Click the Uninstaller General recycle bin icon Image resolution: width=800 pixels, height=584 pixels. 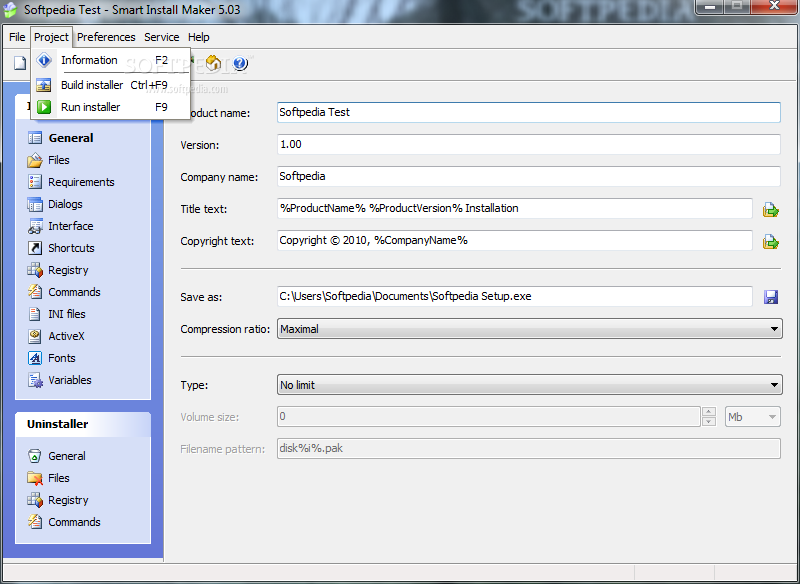(x=35, y=456)
